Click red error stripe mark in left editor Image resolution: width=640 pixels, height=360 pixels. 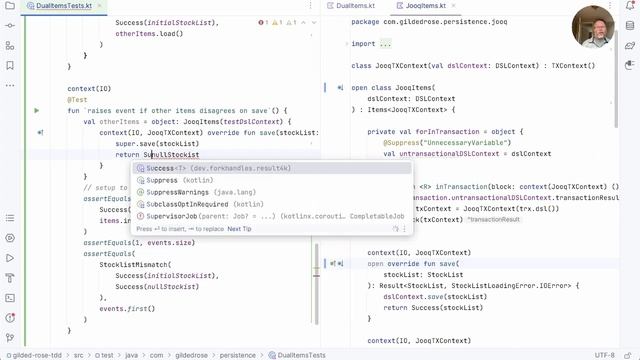(x=316, y=276)
